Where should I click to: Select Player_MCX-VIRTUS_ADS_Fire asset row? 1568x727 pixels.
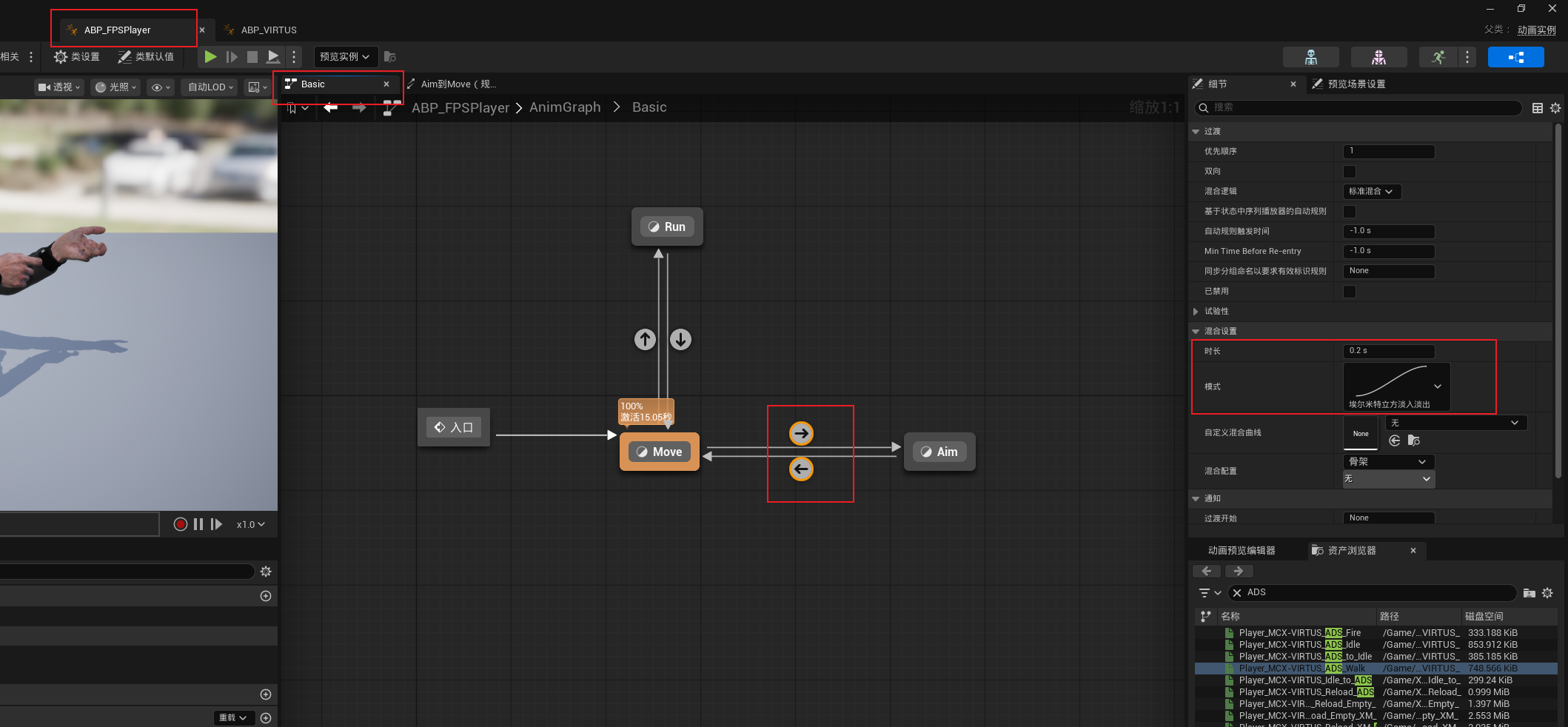[x=1375, y=633]
